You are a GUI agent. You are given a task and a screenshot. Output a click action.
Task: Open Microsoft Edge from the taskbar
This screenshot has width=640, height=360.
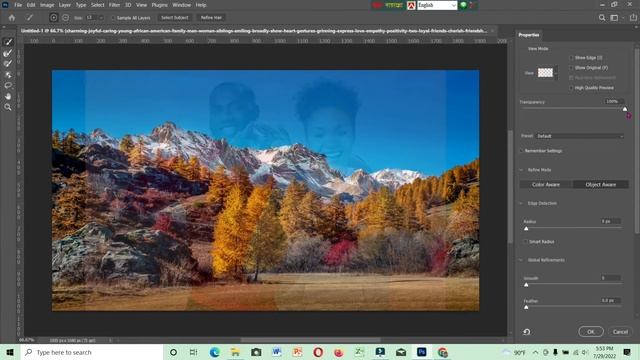coord(215,352)
